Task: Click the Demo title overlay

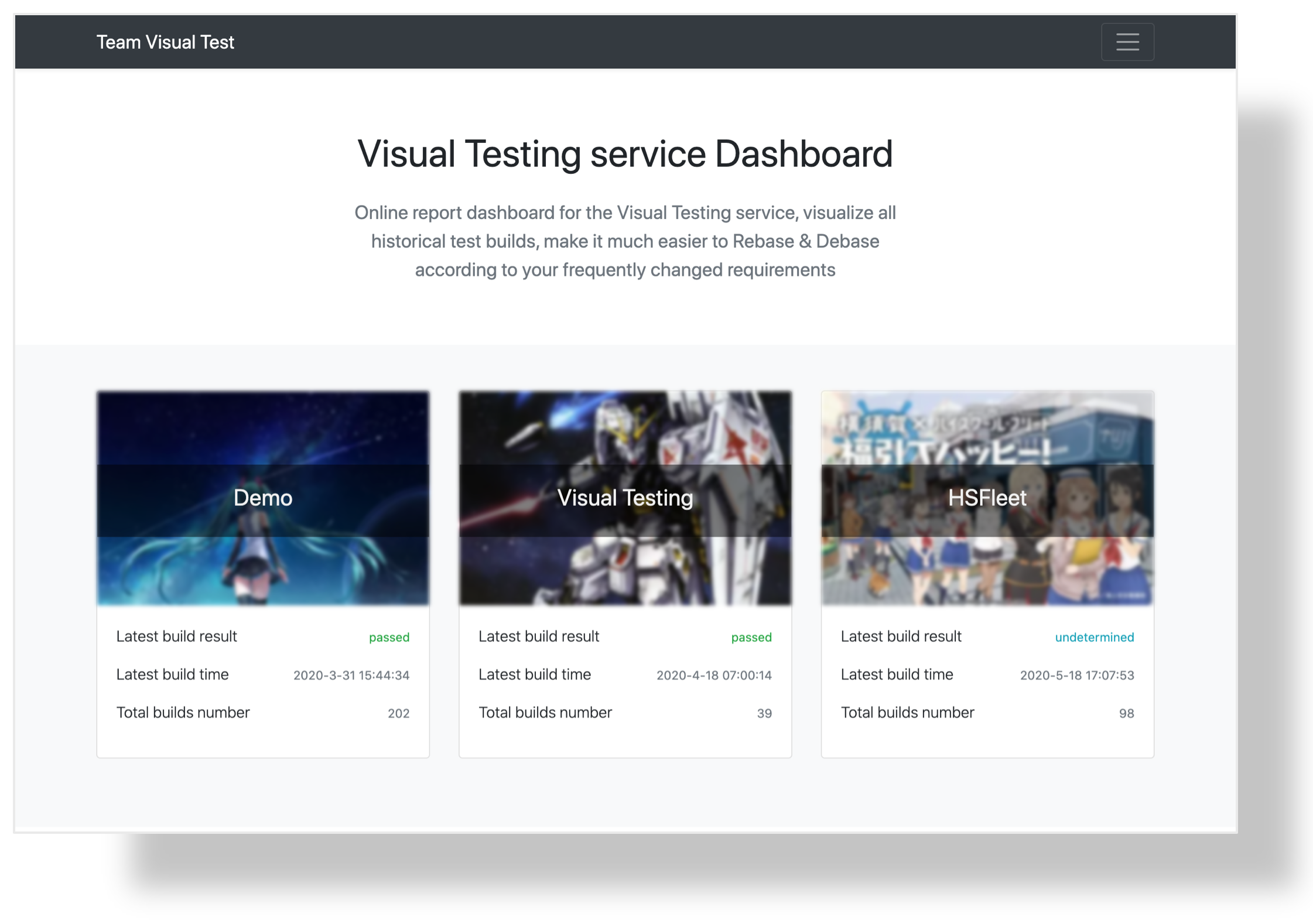Action: coord(262,498)
